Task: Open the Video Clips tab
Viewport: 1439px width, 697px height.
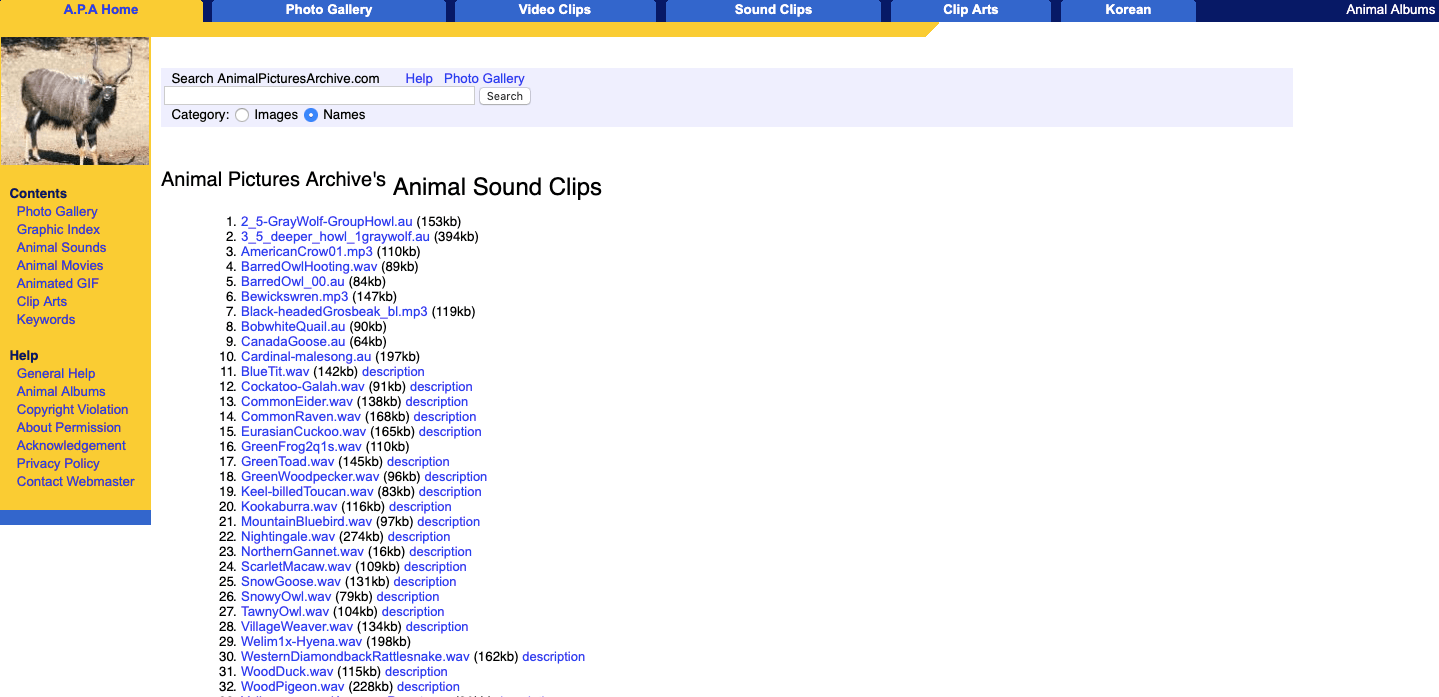Action: click(555, 10)
